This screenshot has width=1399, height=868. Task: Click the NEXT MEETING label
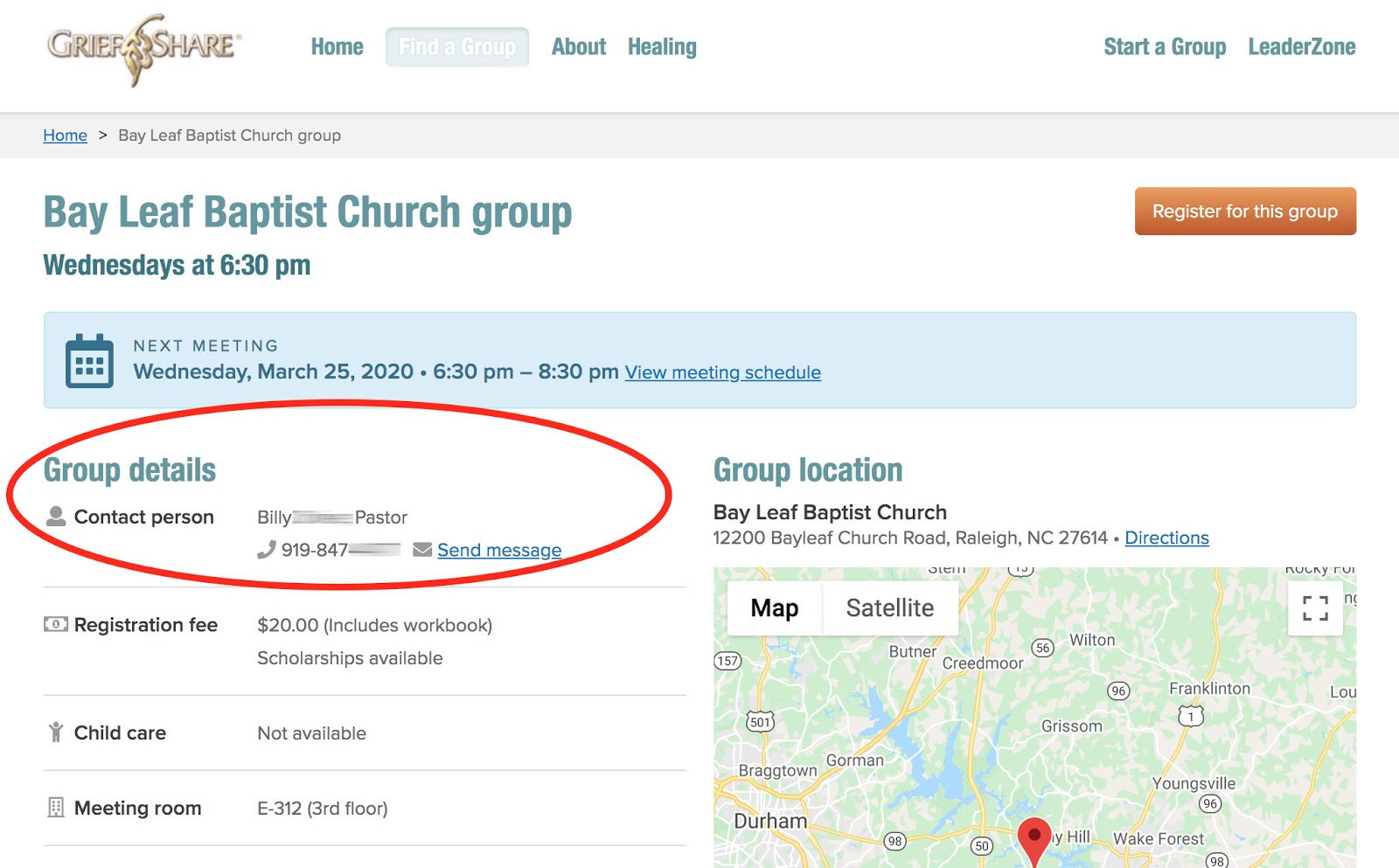[205, 346]
